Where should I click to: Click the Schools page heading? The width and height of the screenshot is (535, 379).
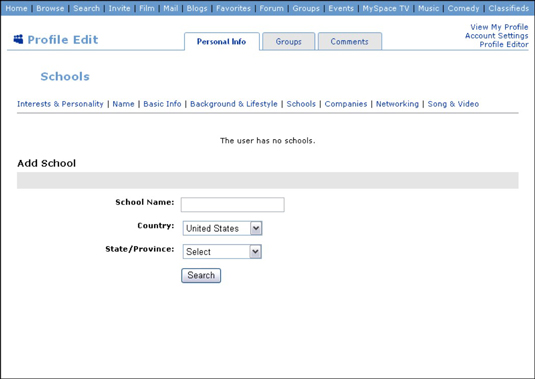coord(65,76)
